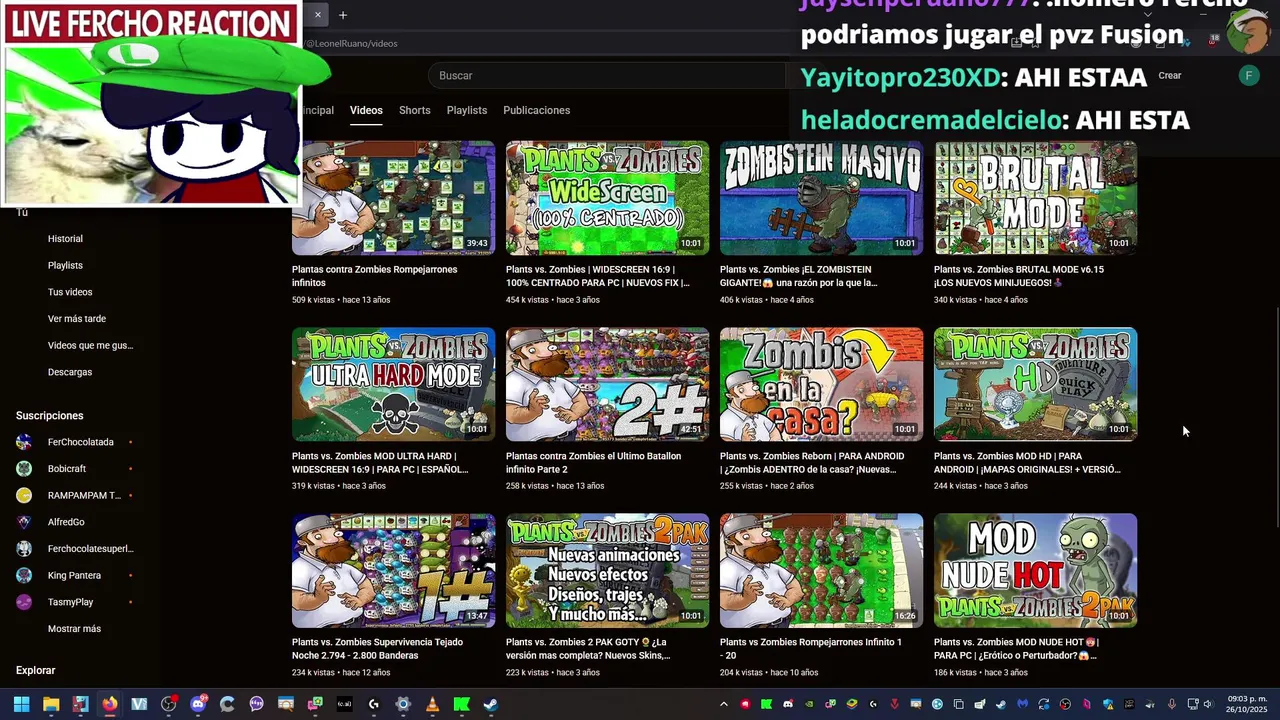1280x720 pixels.
Task: Open Supervivencia Tejado Noche thumbnail
Action: [x=393, y=570]
